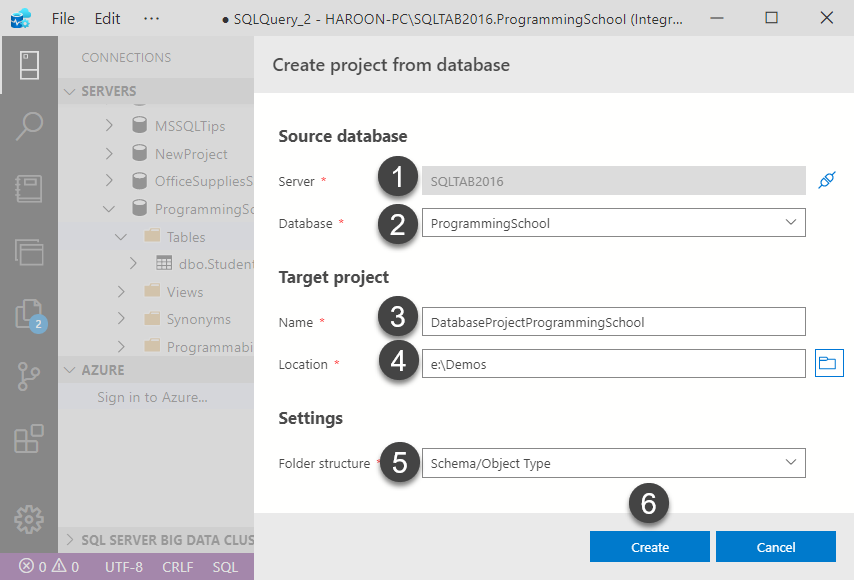Image resolution: width=854 pixels, height=580 pixels.
Task: Open the Manage settings gear icon
Action: (x=29, y=518)
